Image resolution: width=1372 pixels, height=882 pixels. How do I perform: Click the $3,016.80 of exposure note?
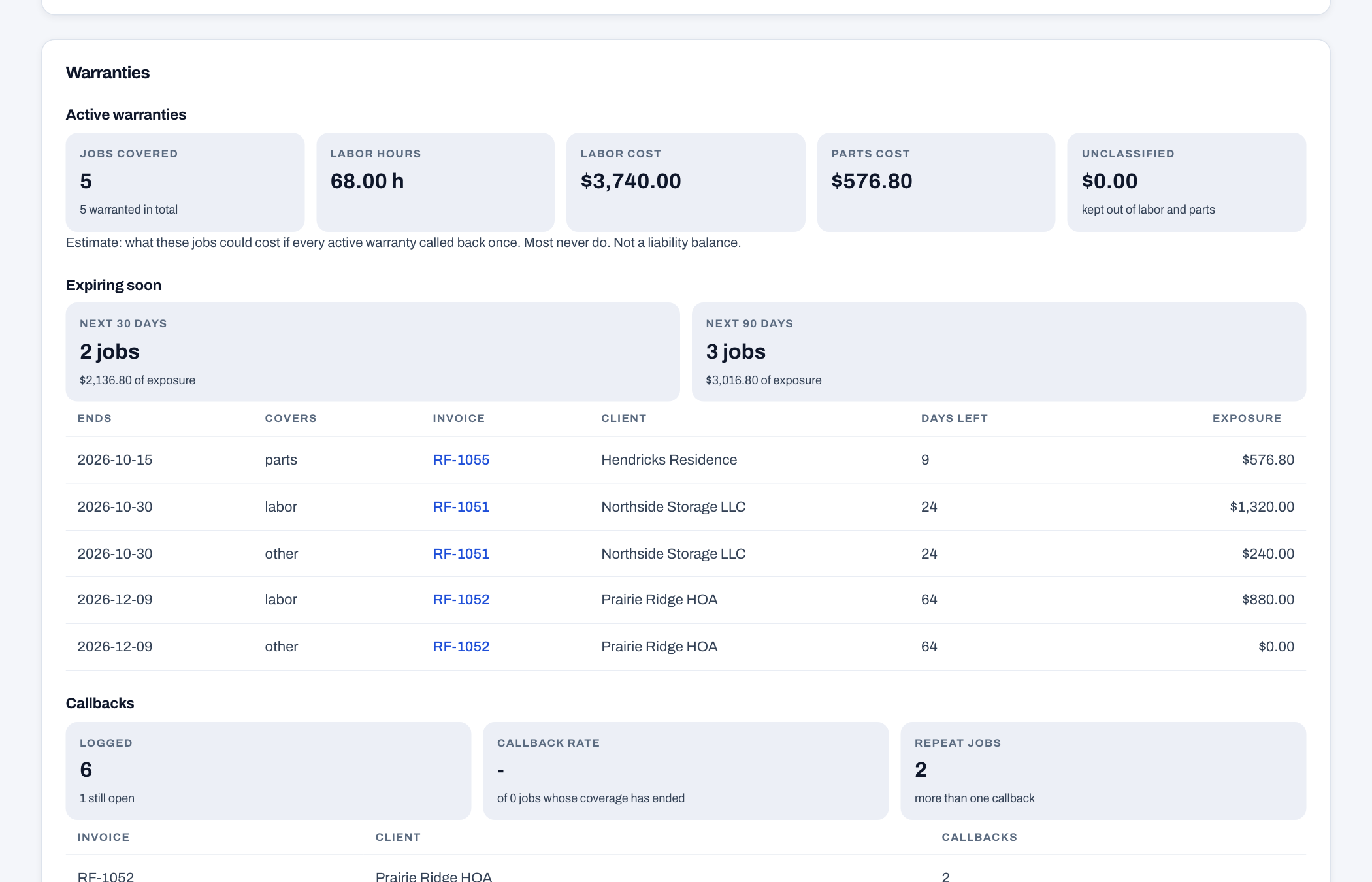tap(764, 380)
